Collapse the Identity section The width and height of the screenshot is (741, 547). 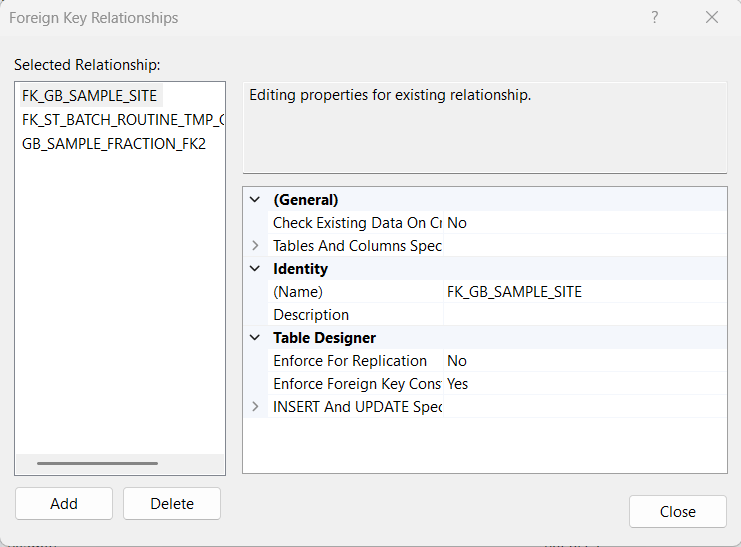pos(255,269)
